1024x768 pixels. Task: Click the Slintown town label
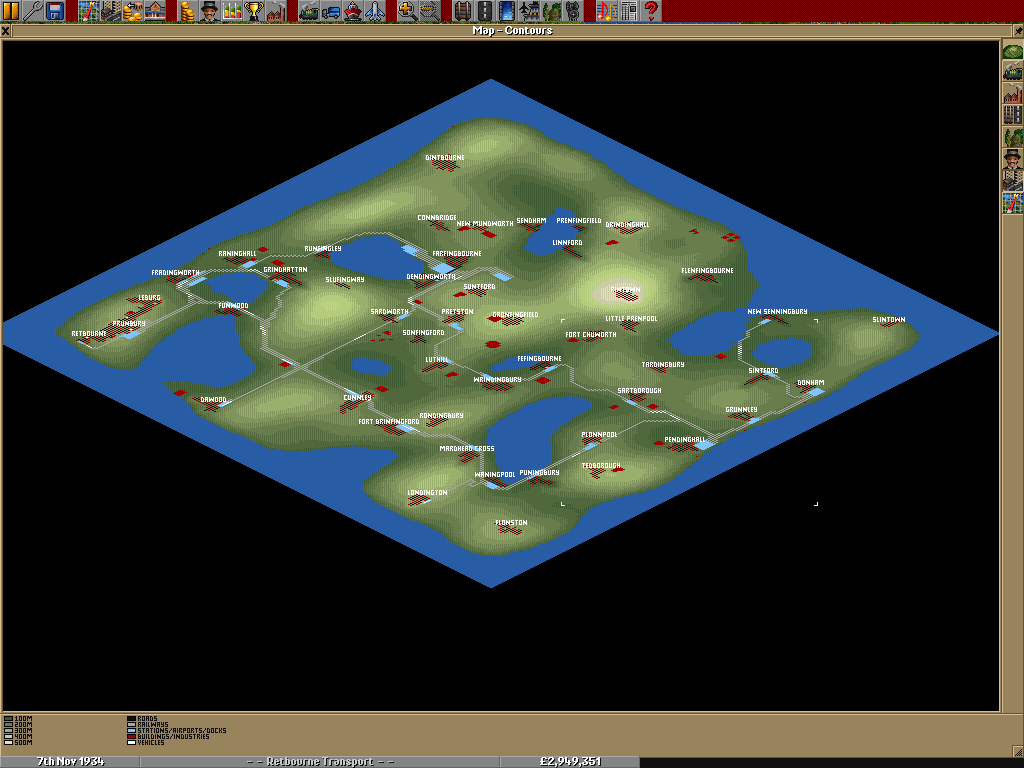click(889, 319)
